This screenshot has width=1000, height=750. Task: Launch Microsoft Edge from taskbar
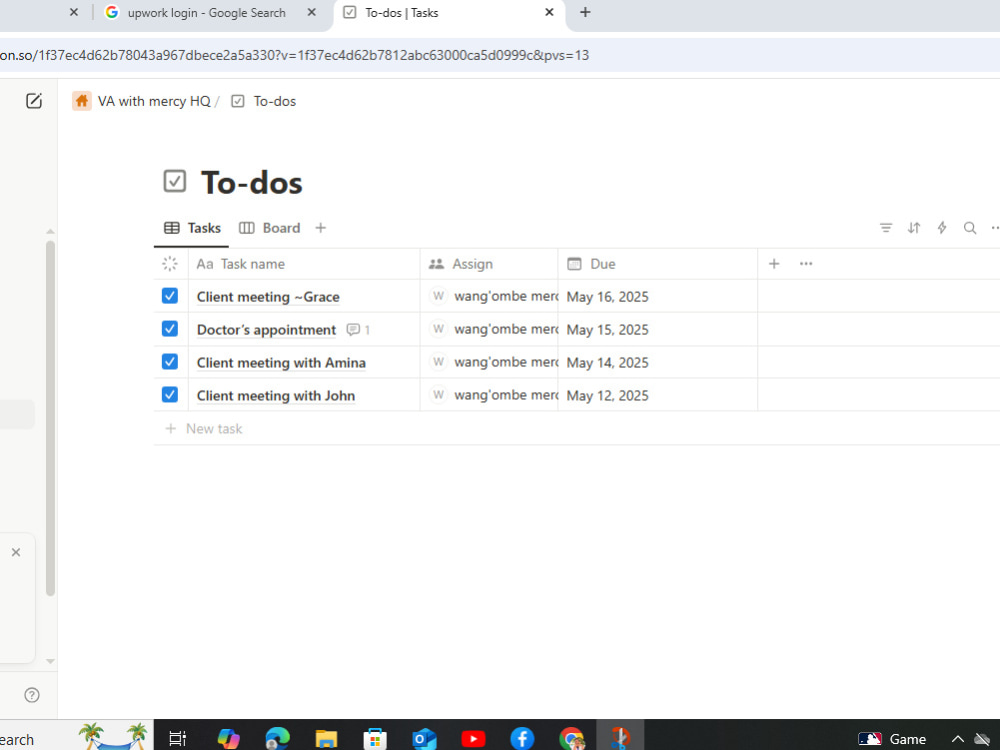pyautogui.click(x=277, y=739)
